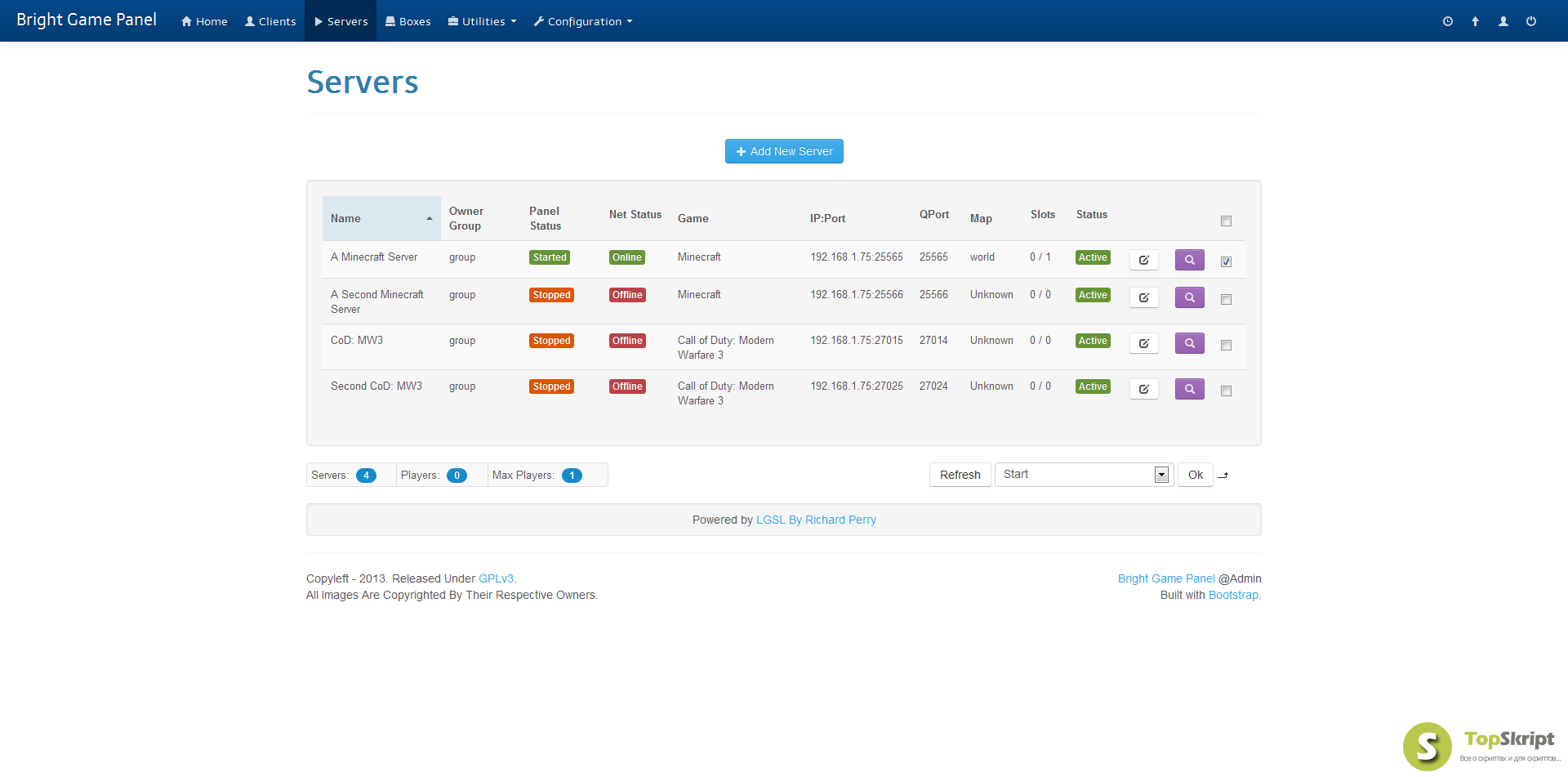Viewport: 1568px width, 777px height.
Task: Click Active status badge of CoD: MW3
Action: click(1093, 341)
